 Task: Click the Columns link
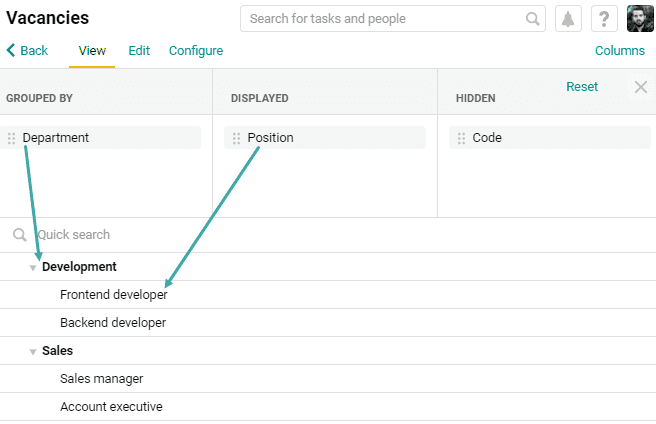point(620,51)
